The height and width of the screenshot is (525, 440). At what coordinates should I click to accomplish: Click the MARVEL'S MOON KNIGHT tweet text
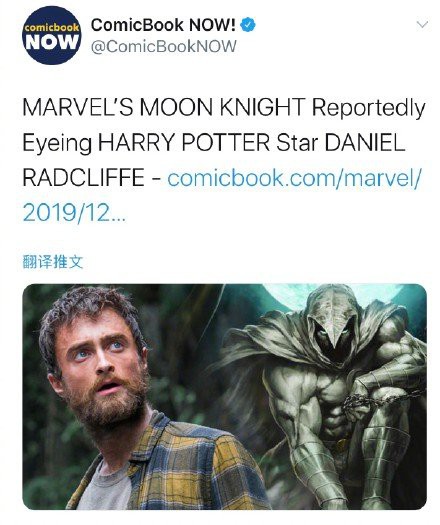pyautogui.click(x=164, y=107)
